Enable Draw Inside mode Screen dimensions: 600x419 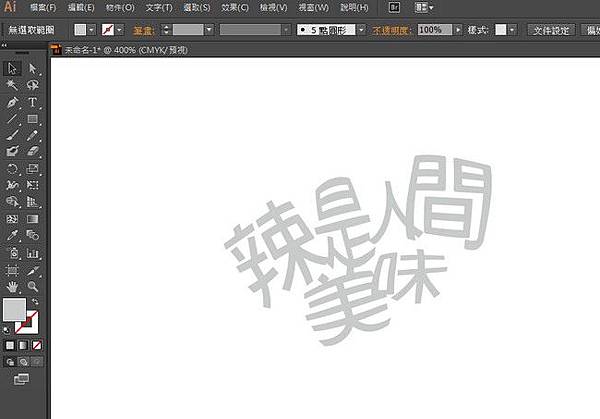pos(37,362)
